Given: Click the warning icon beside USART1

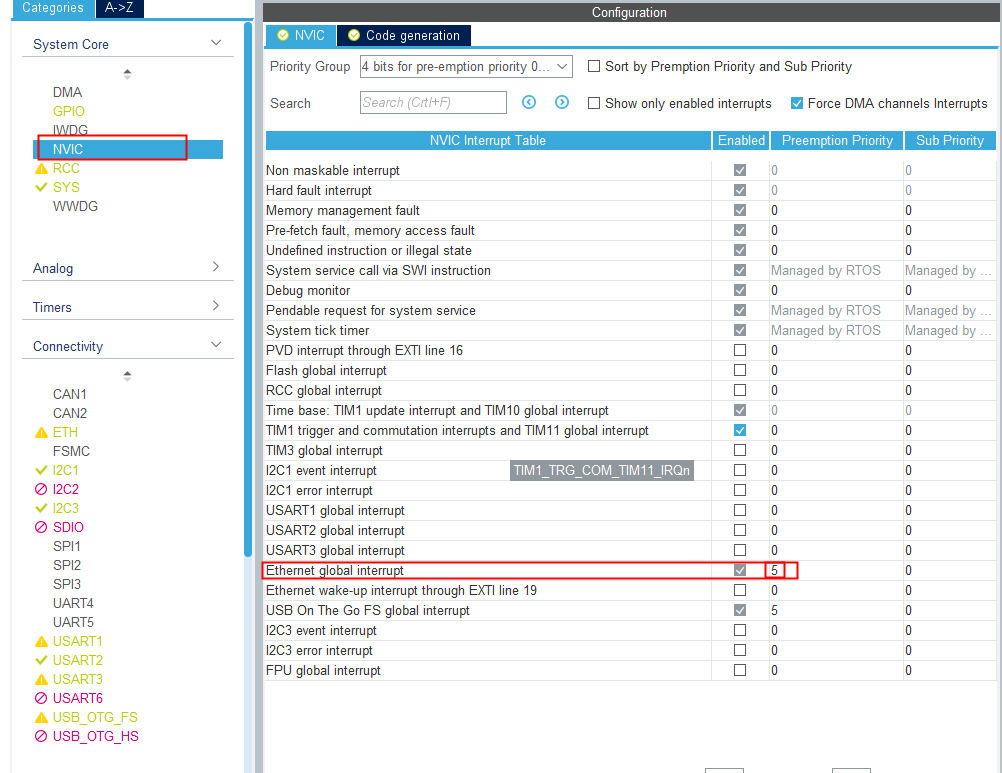Looking at the screenshot, I should pos(40,641).
